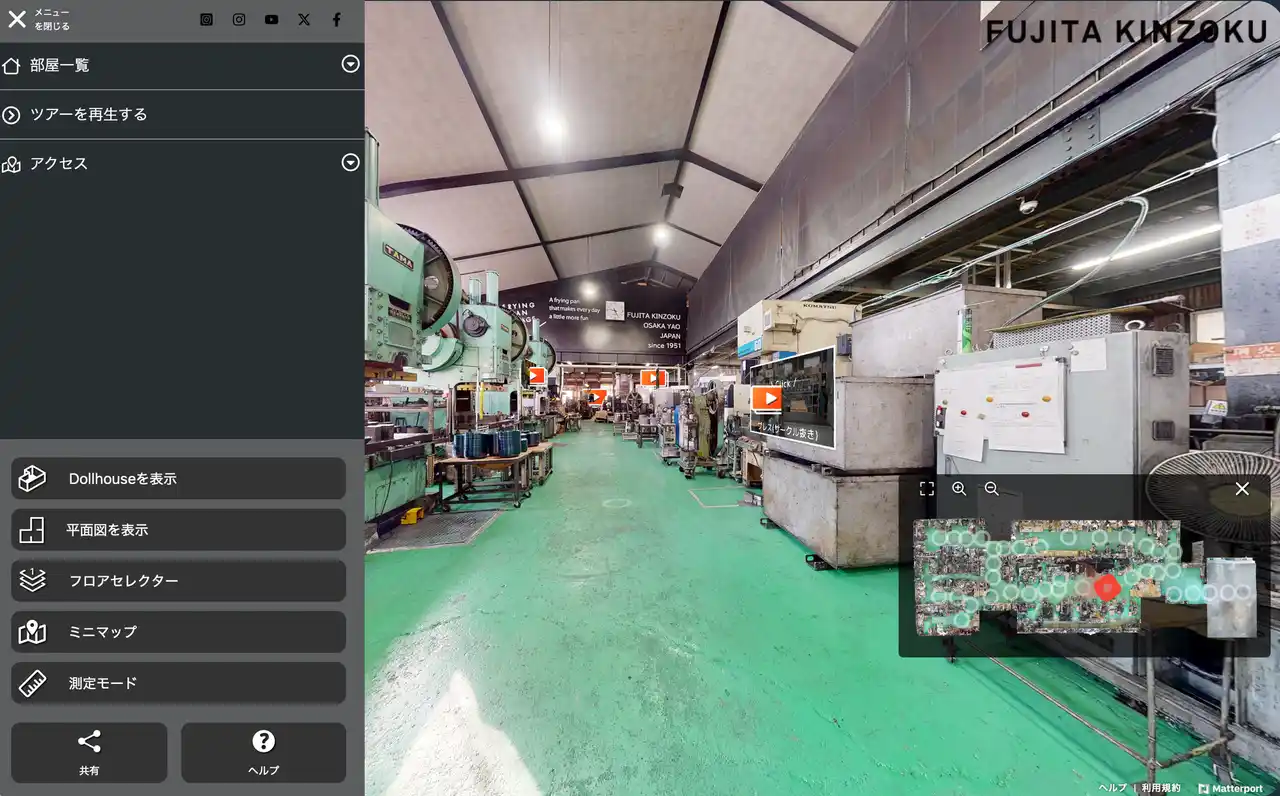The width and height of the screenshot is (1280, 796).
Task: Expand the アクセス section
Action: tap(350, 163)
